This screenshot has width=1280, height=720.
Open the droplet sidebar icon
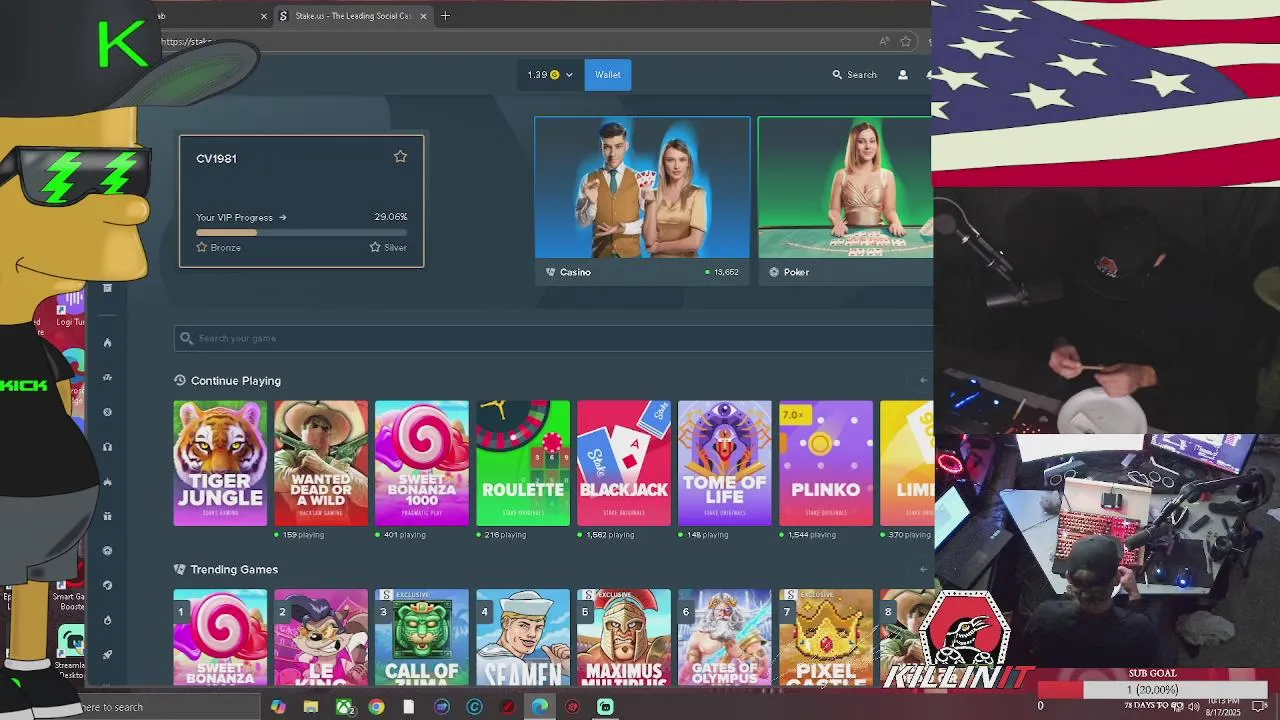[107, 620]
